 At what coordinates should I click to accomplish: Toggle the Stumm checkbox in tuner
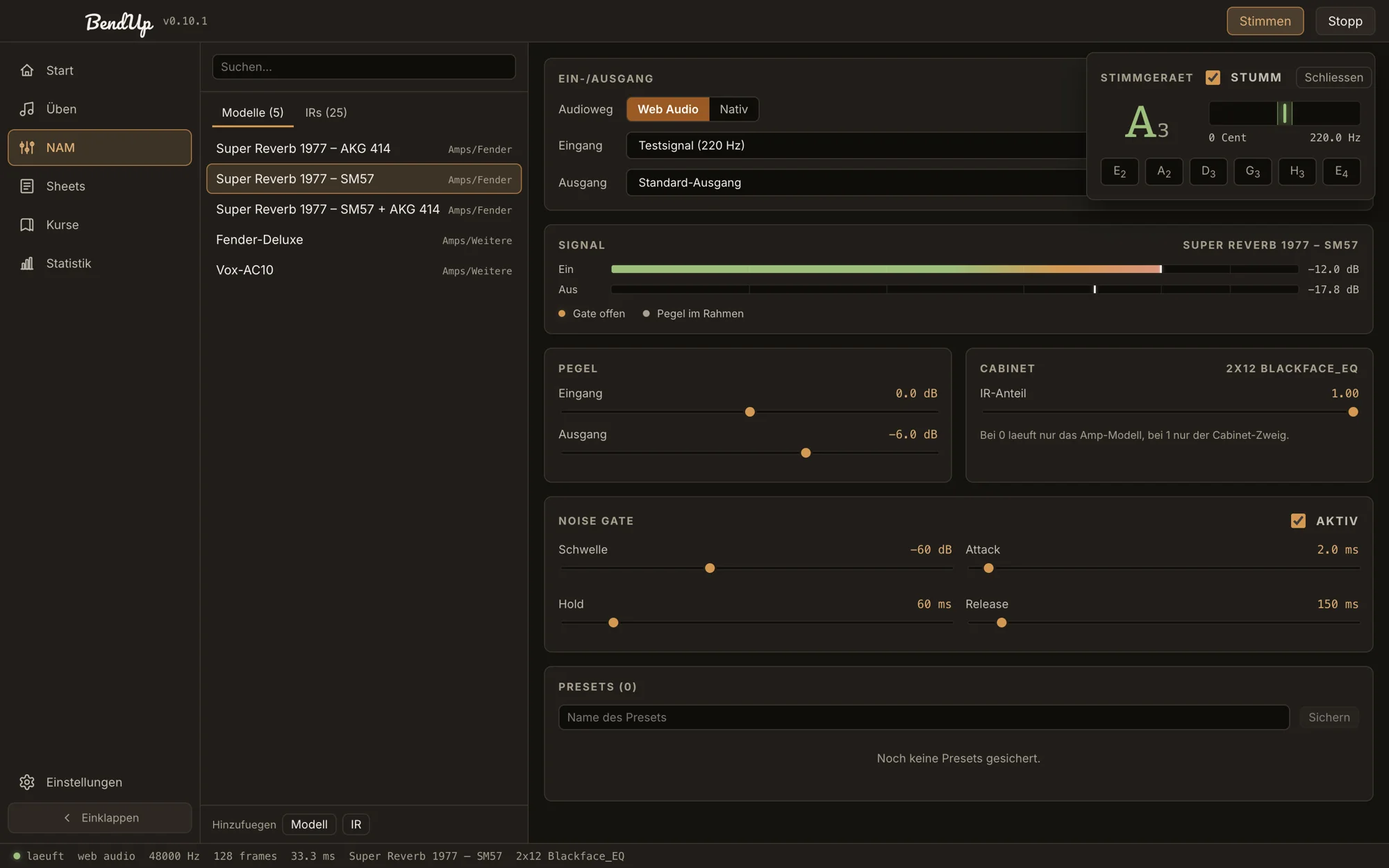click(x=1213, y=77)
